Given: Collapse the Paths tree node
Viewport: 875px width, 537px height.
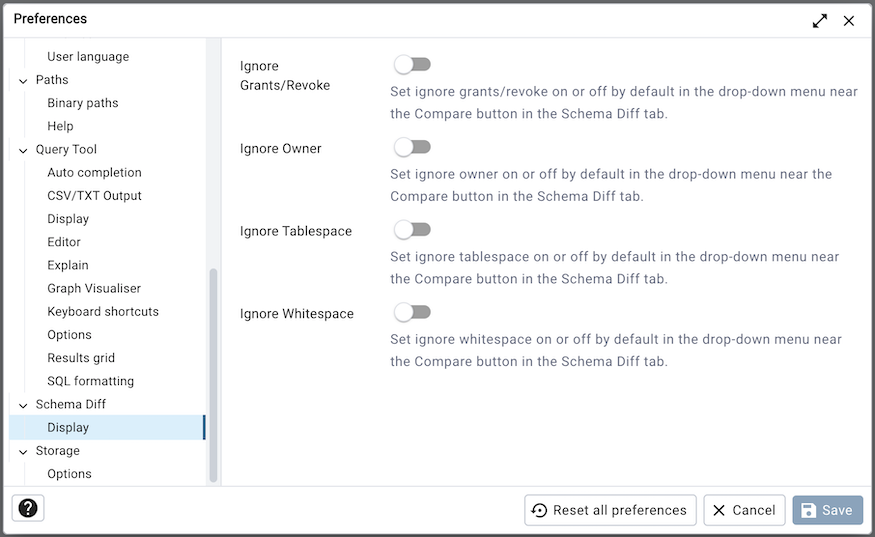Looking at the screenshot, I should tap(23, 81).
